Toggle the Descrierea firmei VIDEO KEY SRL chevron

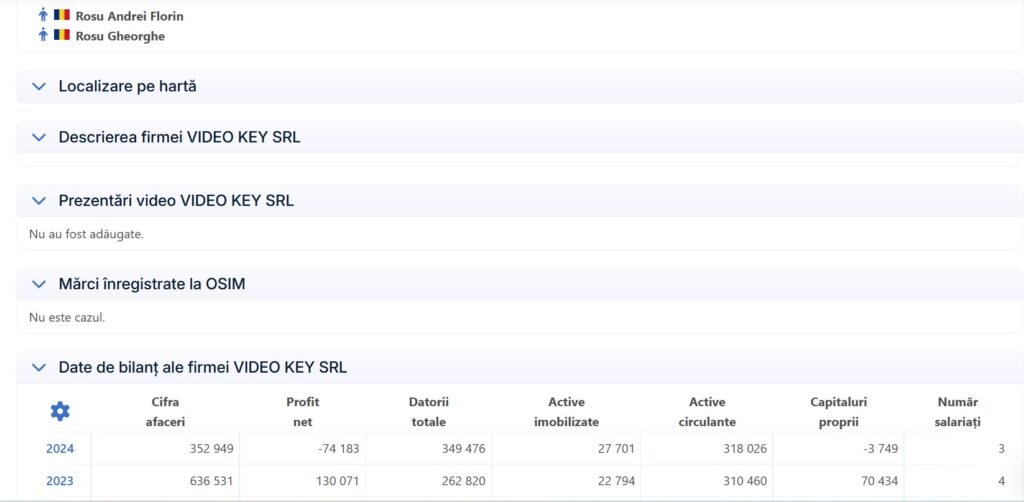click(39, 137)
